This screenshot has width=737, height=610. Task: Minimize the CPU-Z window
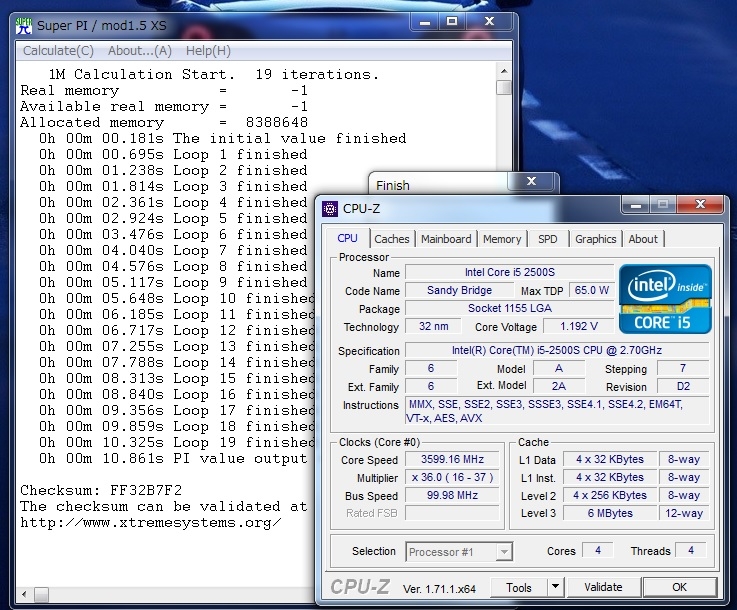click(x=636, y=204)
